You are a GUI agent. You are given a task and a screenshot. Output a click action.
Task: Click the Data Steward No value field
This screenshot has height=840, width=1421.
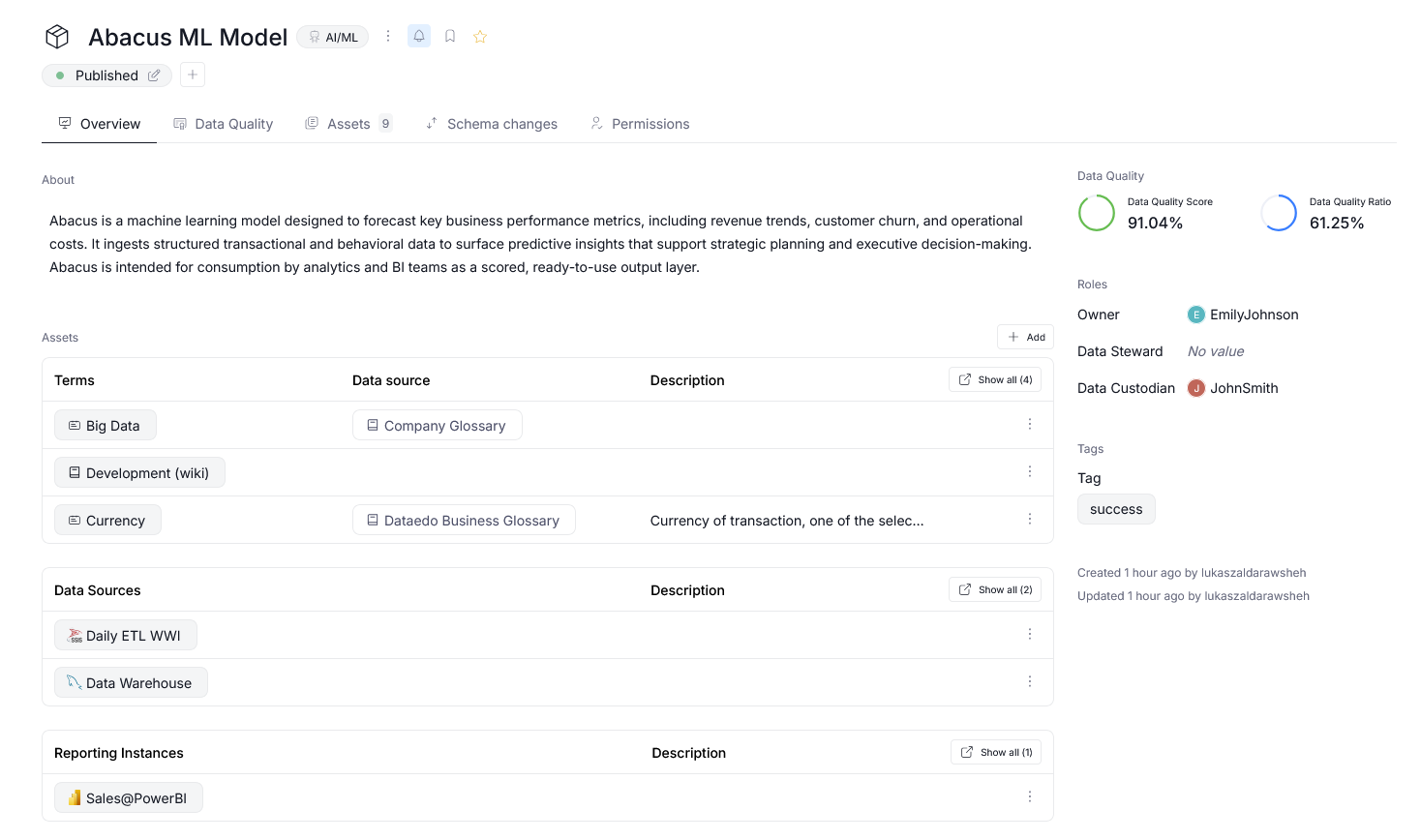[1216, 351]
